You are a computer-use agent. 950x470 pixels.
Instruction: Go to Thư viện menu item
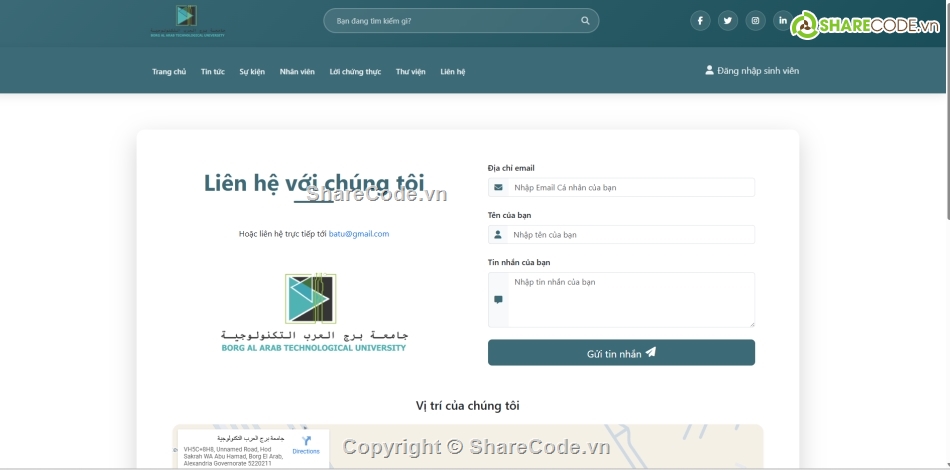[x=410, y=72]
